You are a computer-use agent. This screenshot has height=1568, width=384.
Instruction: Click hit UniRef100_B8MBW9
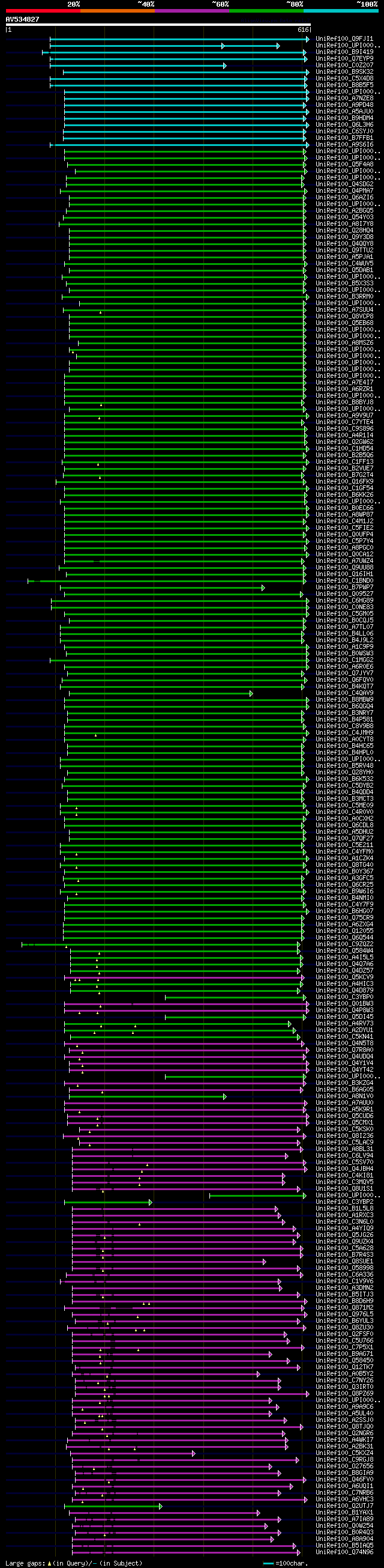[x=344, y=700]
